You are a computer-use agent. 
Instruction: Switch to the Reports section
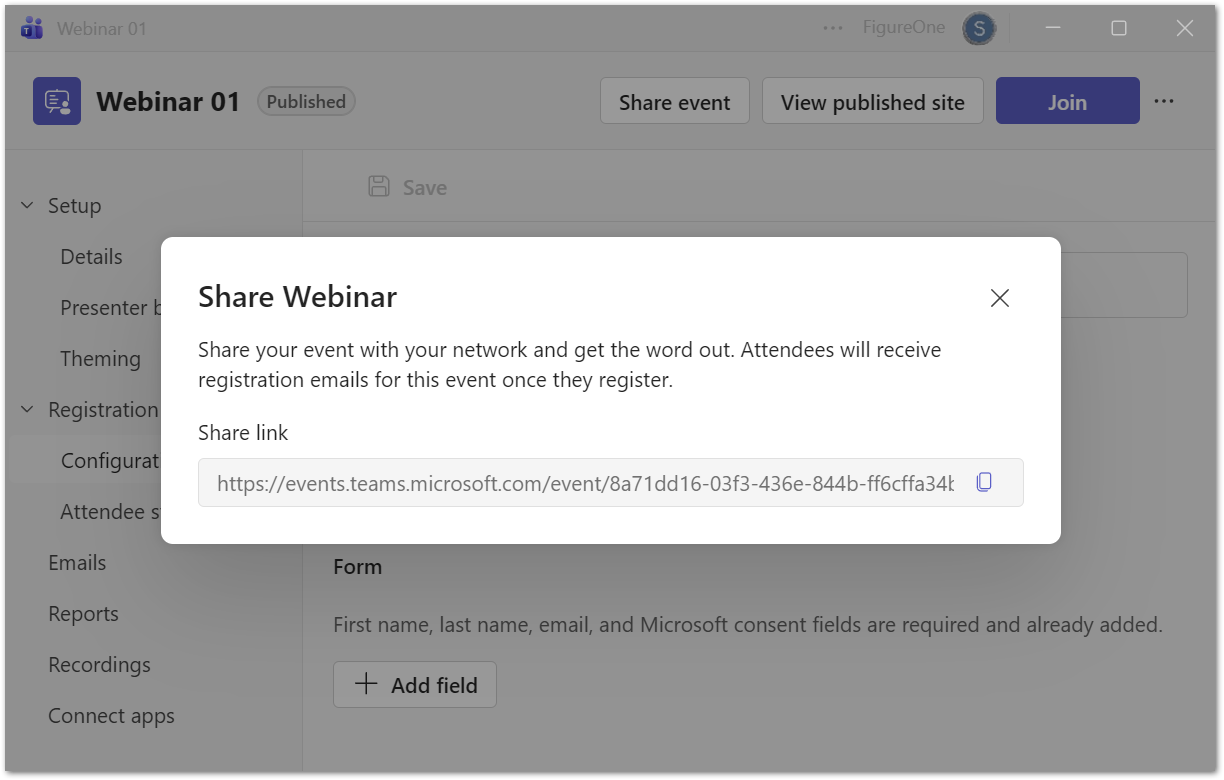pyautogui.click(x=83, y=613)
